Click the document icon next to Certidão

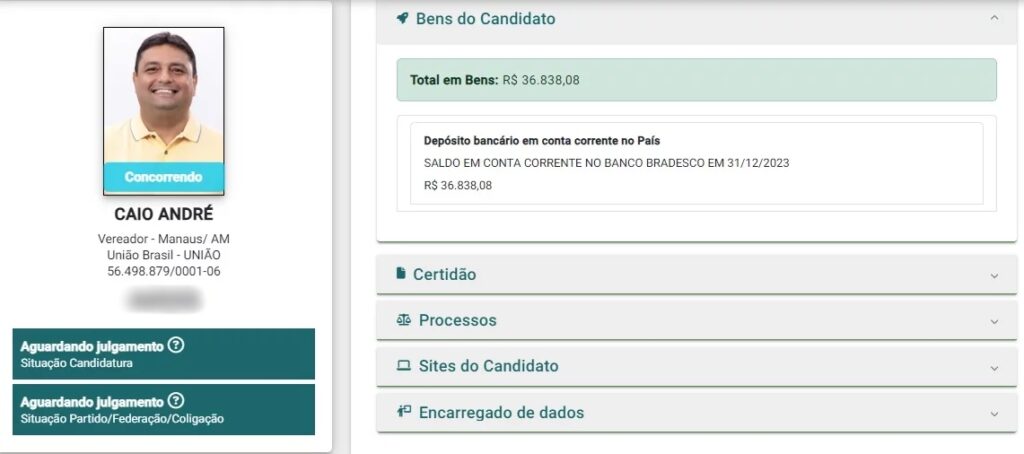click(x=401, y=274)
